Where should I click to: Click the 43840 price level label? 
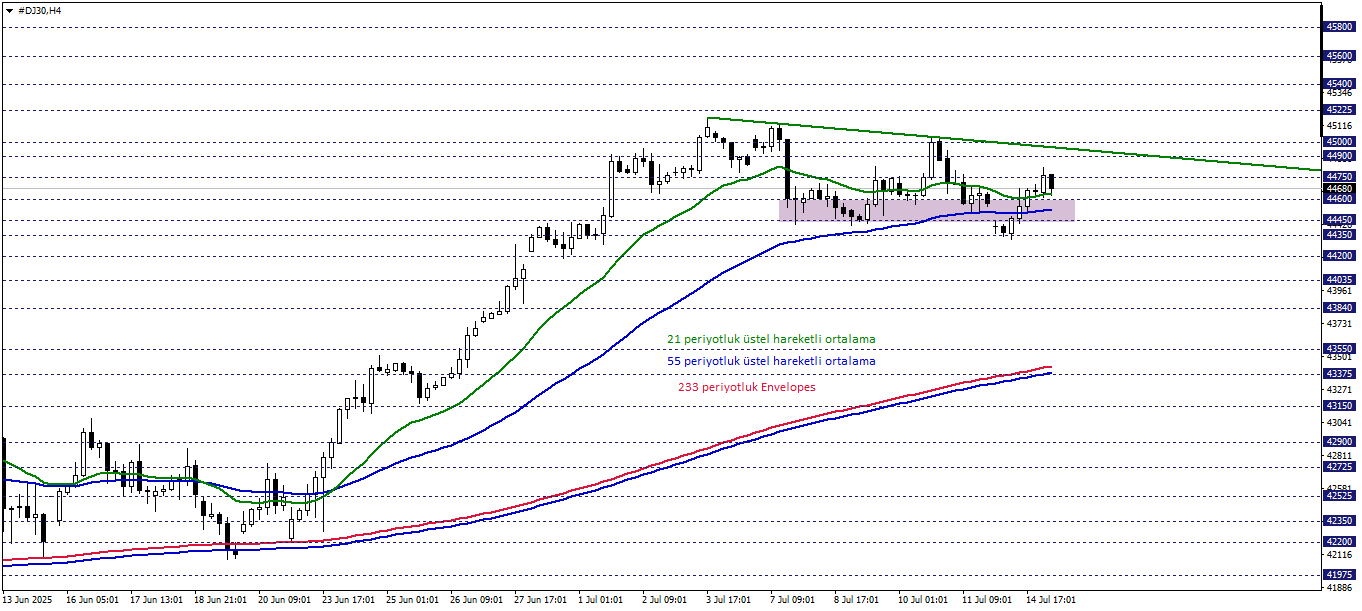[1339, 308]
